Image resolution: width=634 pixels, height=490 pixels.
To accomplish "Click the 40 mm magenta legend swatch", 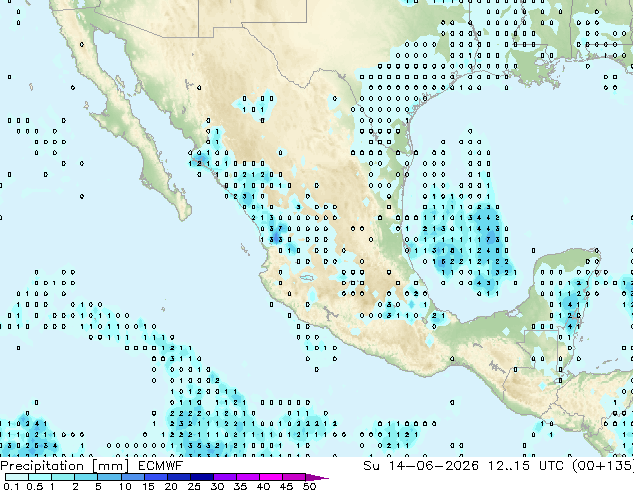I will coord(271,477).
